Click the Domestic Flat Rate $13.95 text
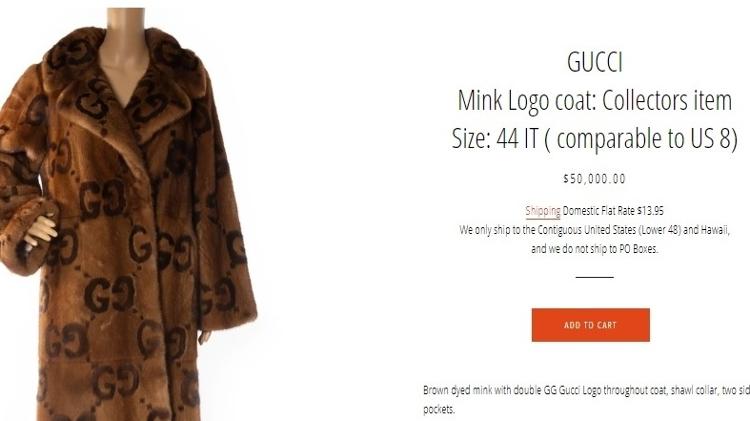750x421 pixels. click(x=613, y=210)
